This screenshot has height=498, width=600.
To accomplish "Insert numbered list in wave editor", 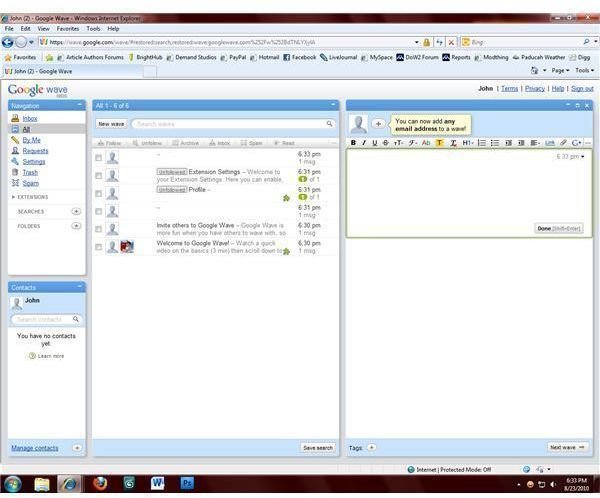I will (482, 143).
